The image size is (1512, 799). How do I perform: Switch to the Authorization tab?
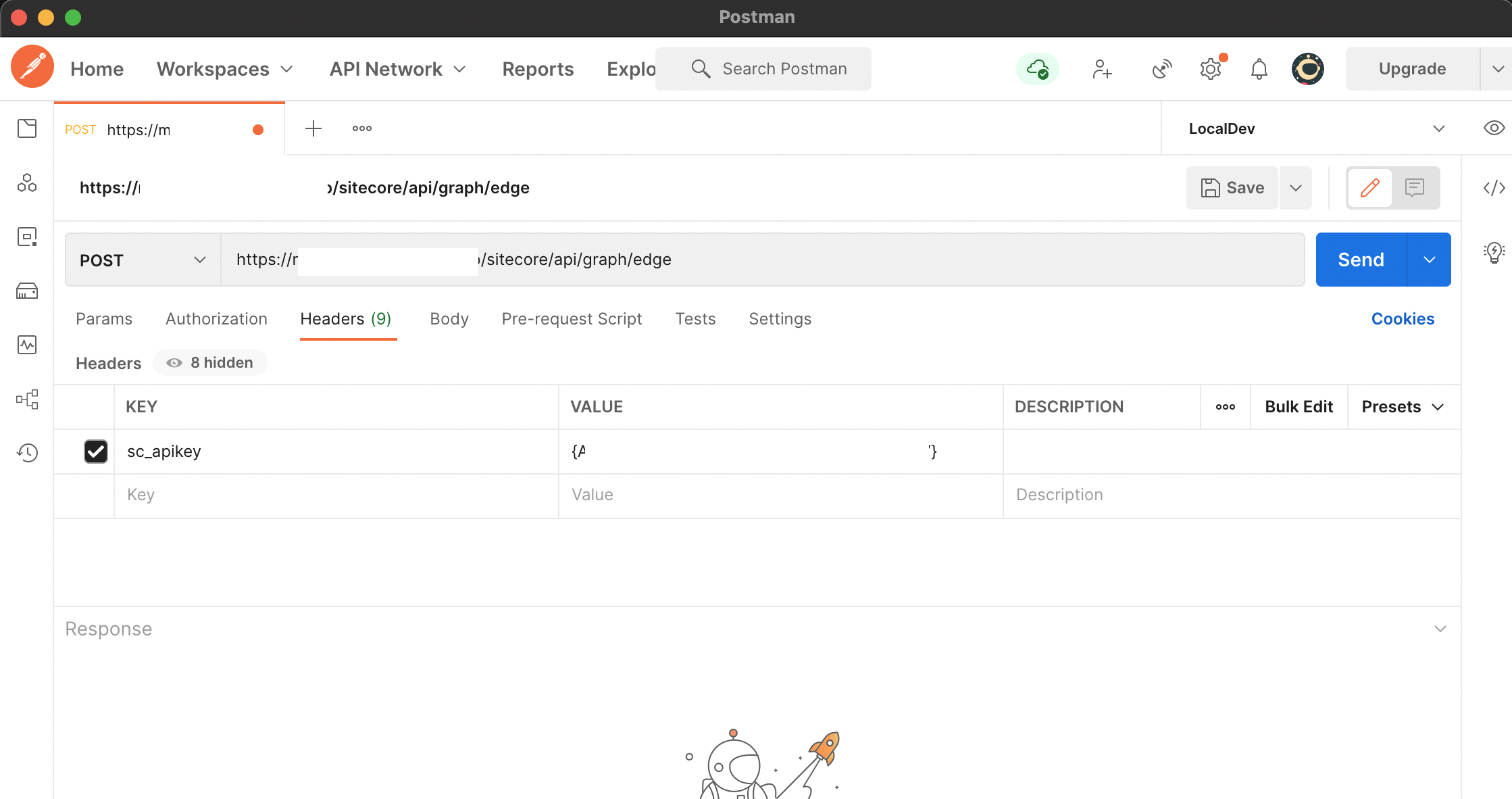(216, 319)
